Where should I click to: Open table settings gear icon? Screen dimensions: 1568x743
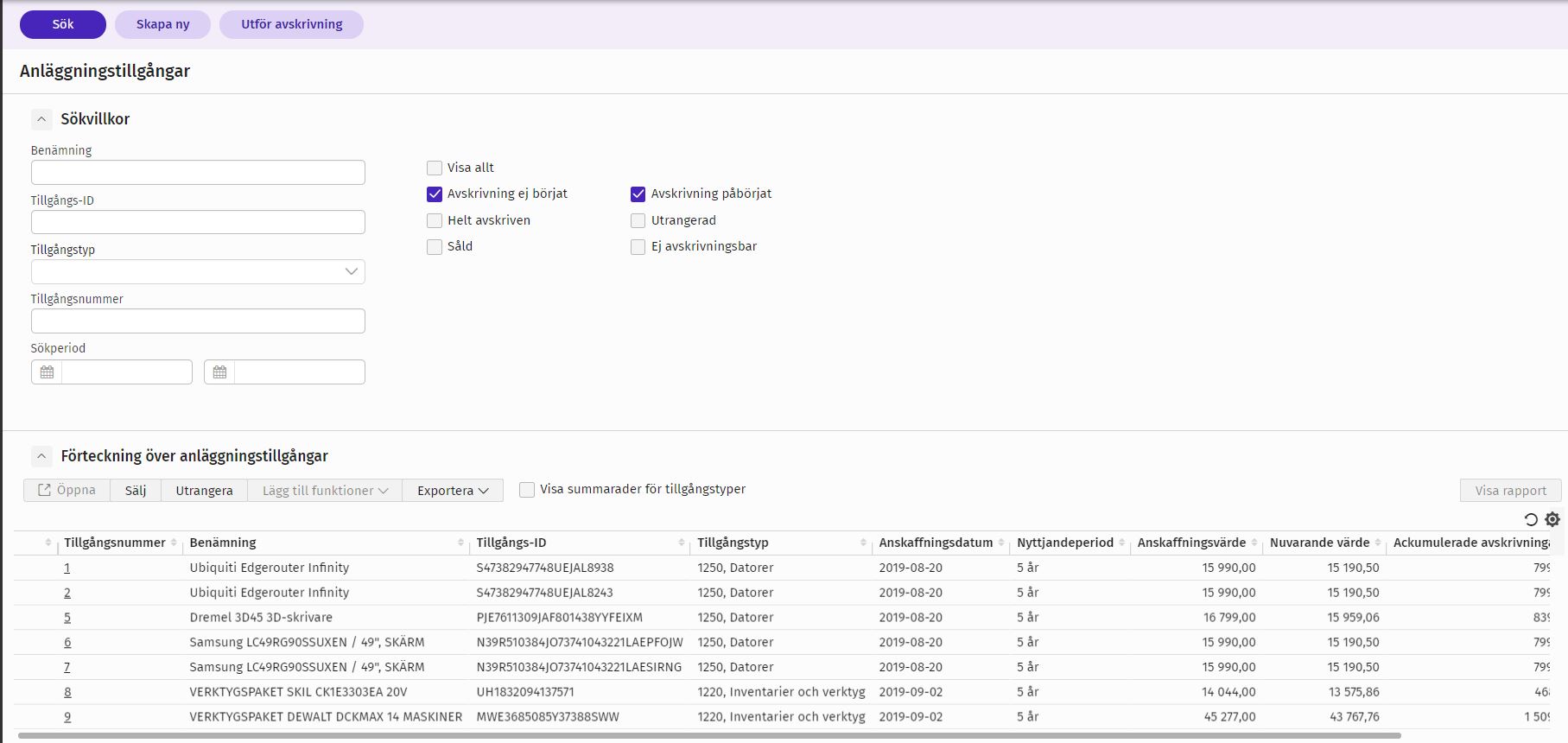(x=1552, y=519)
